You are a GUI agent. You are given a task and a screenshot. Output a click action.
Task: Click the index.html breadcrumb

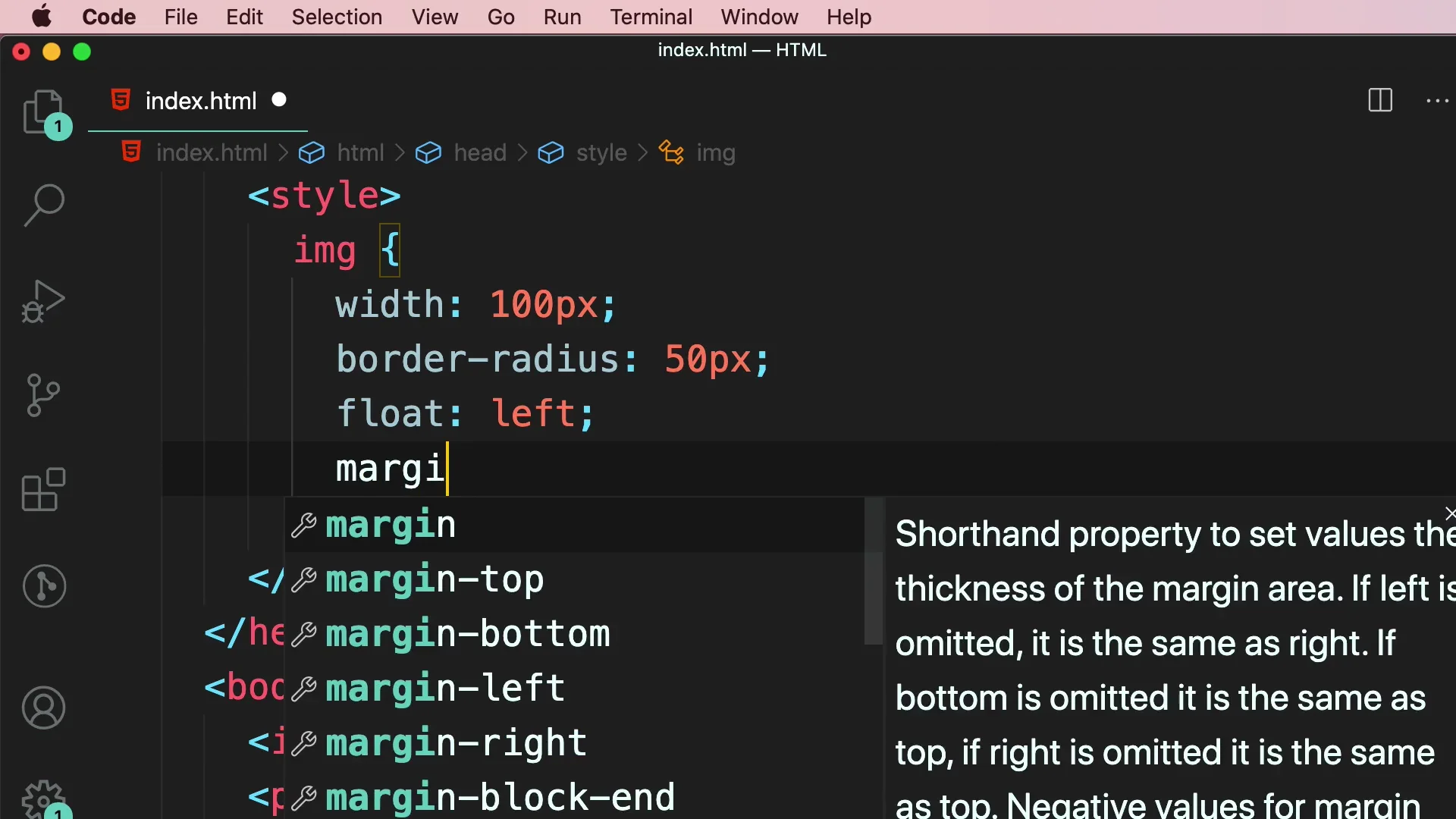(195, 152)
